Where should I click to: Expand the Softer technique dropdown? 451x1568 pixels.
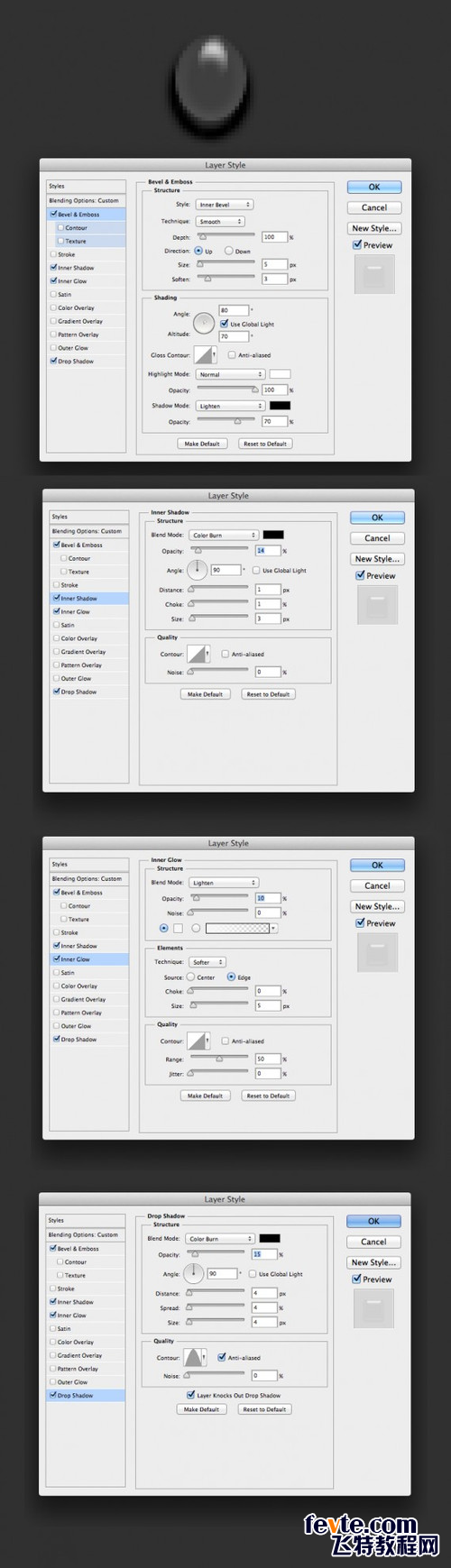(x=207, y=962)
